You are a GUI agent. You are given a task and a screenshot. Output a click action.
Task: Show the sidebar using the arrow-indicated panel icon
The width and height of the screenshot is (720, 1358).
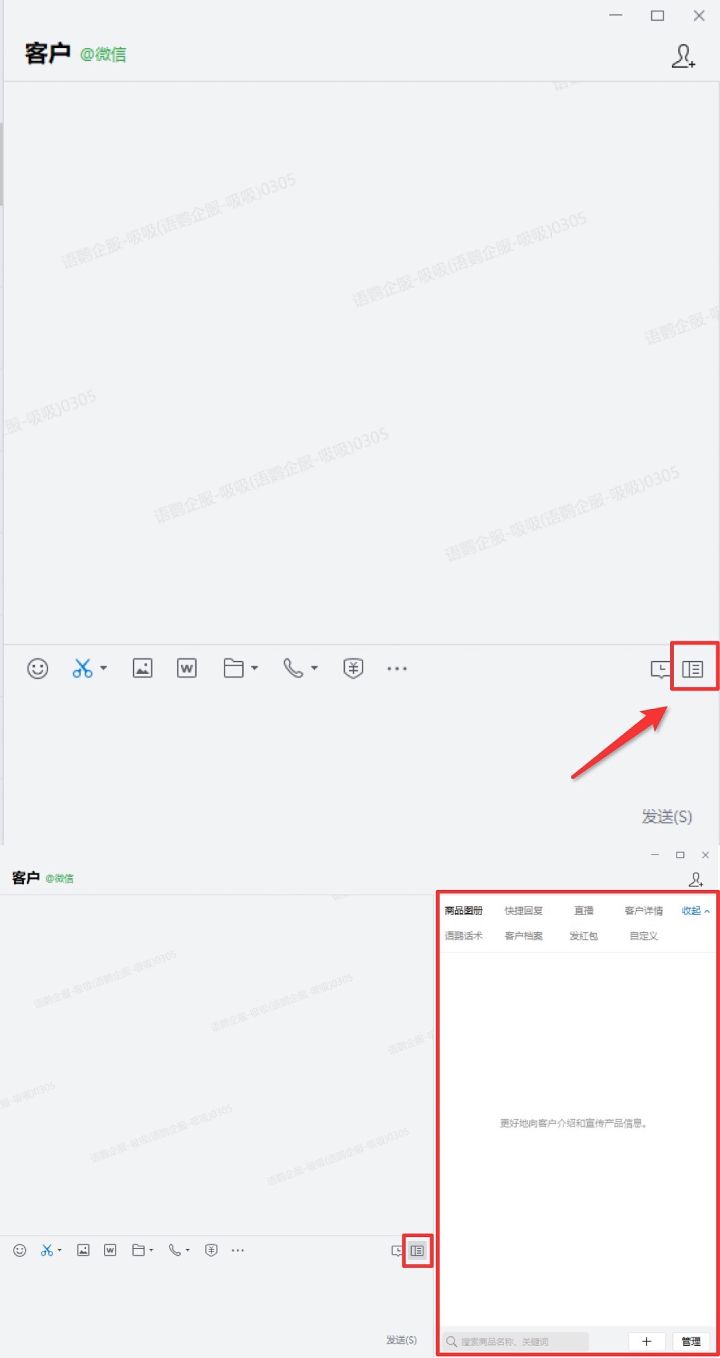(692, 669)
